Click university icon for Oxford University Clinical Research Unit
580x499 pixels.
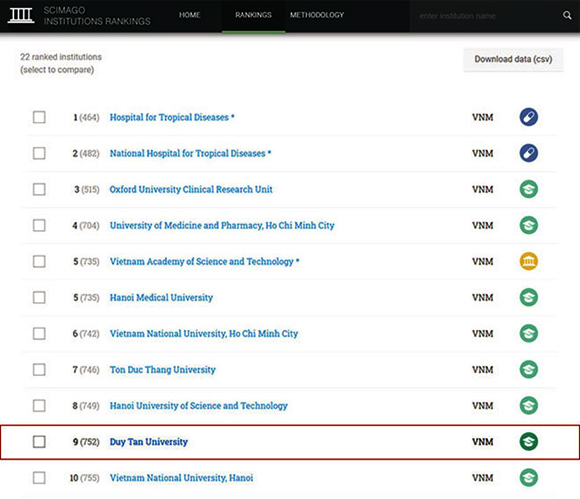[529, 189]
